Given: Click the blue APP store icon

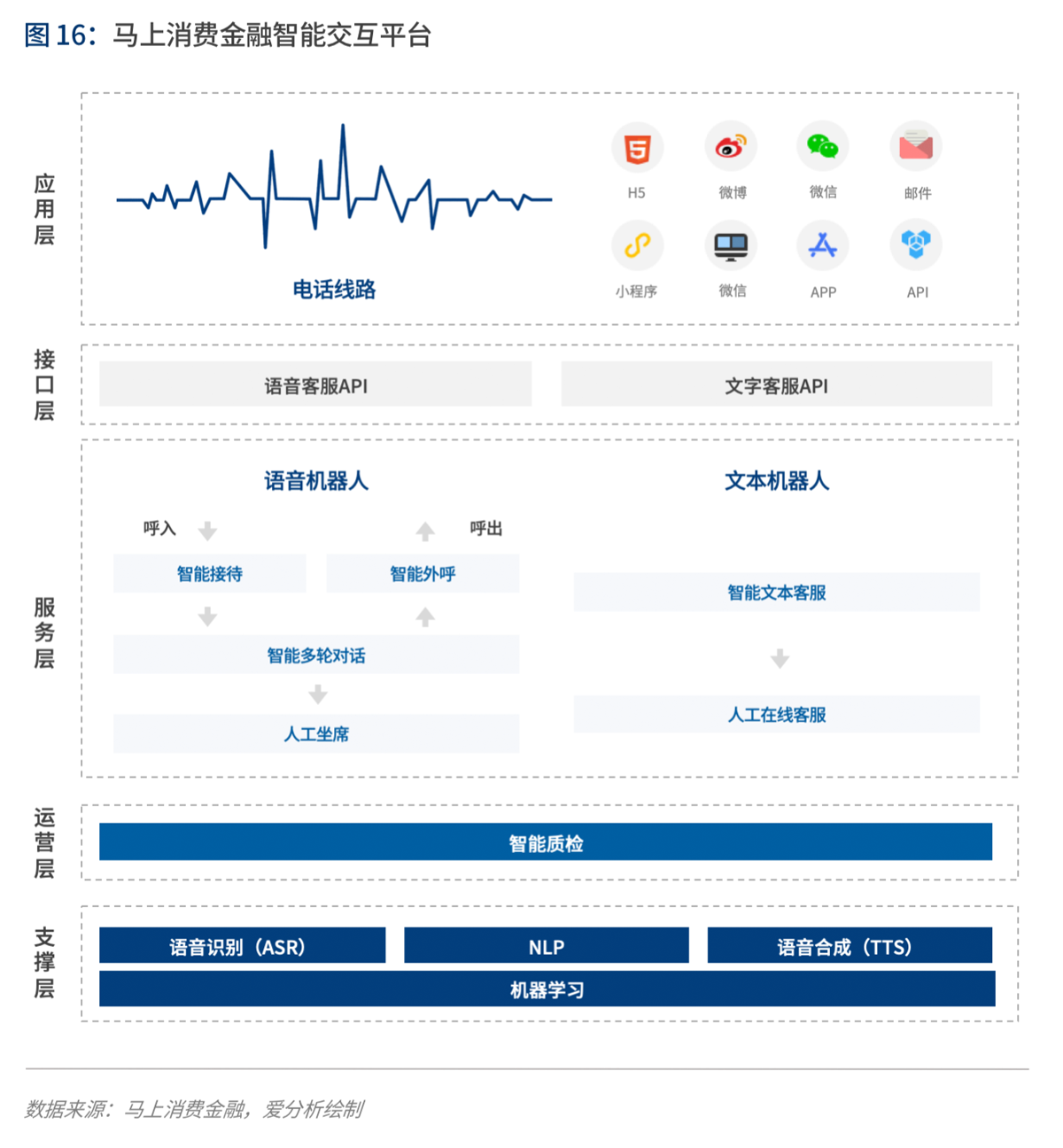Looking at the screenshot, I should click(823, 244).
